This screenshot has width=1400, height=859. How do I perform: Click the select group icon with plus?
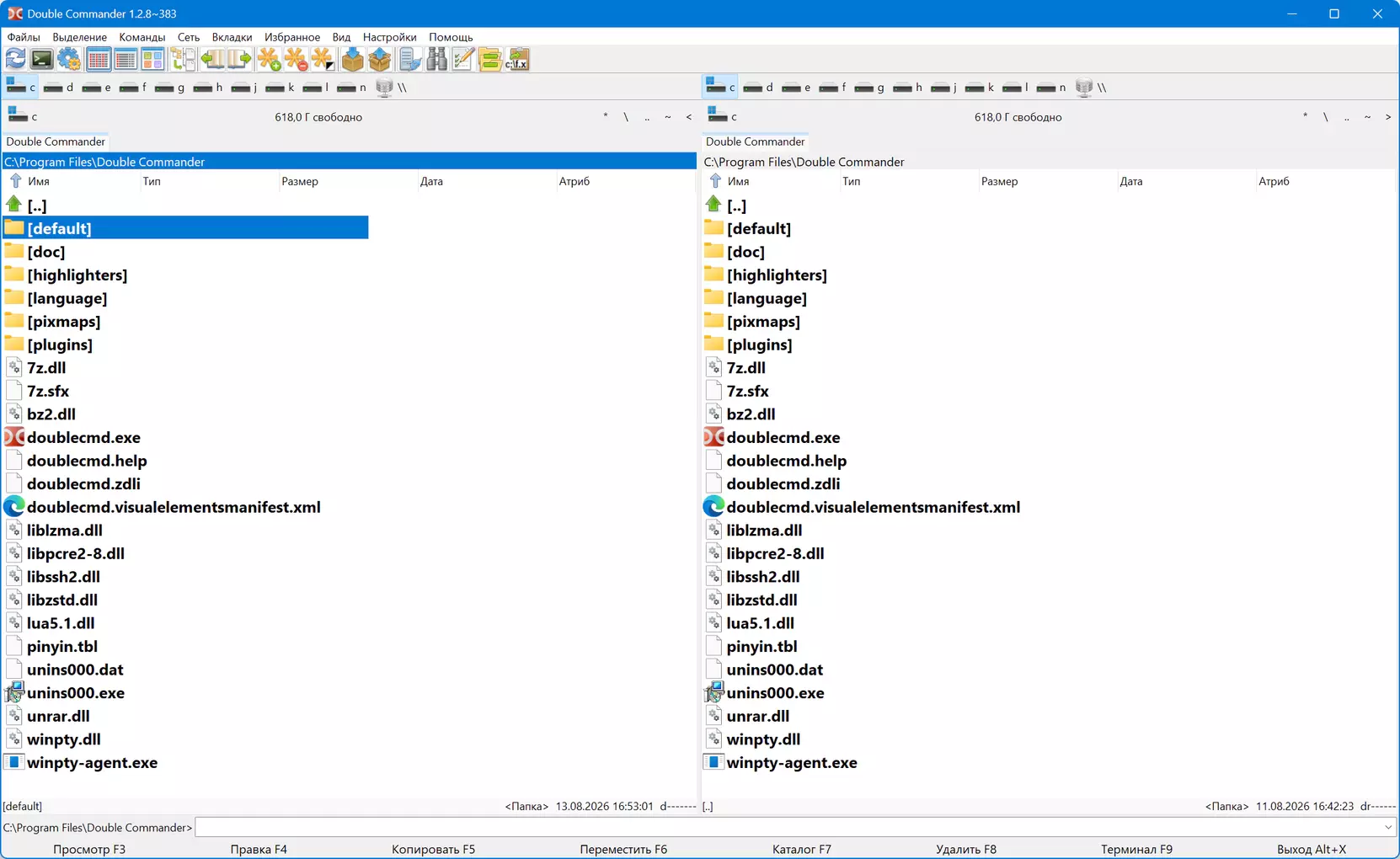coord(270,59)
